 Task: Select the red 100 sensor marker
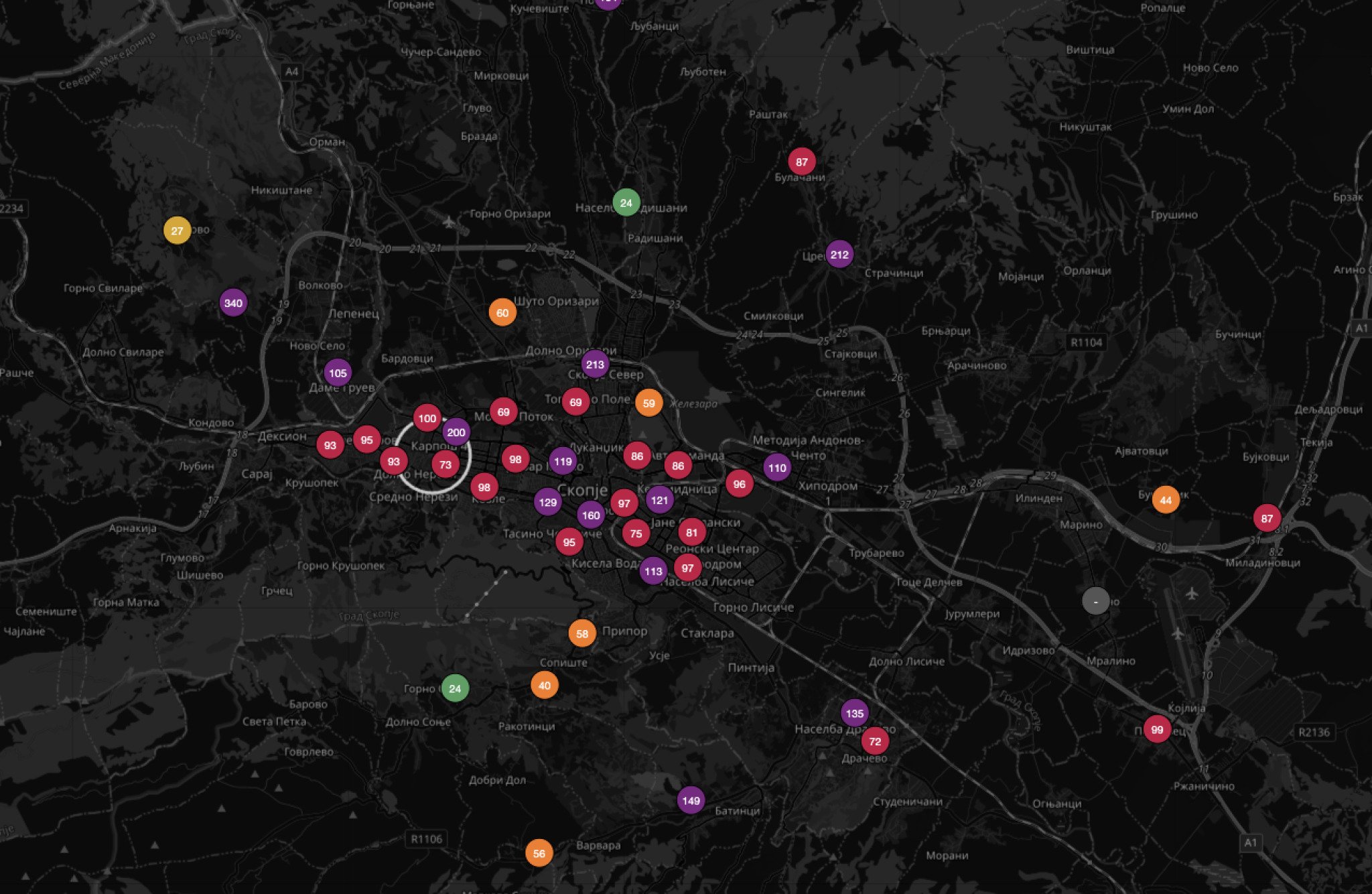point(427,418)
